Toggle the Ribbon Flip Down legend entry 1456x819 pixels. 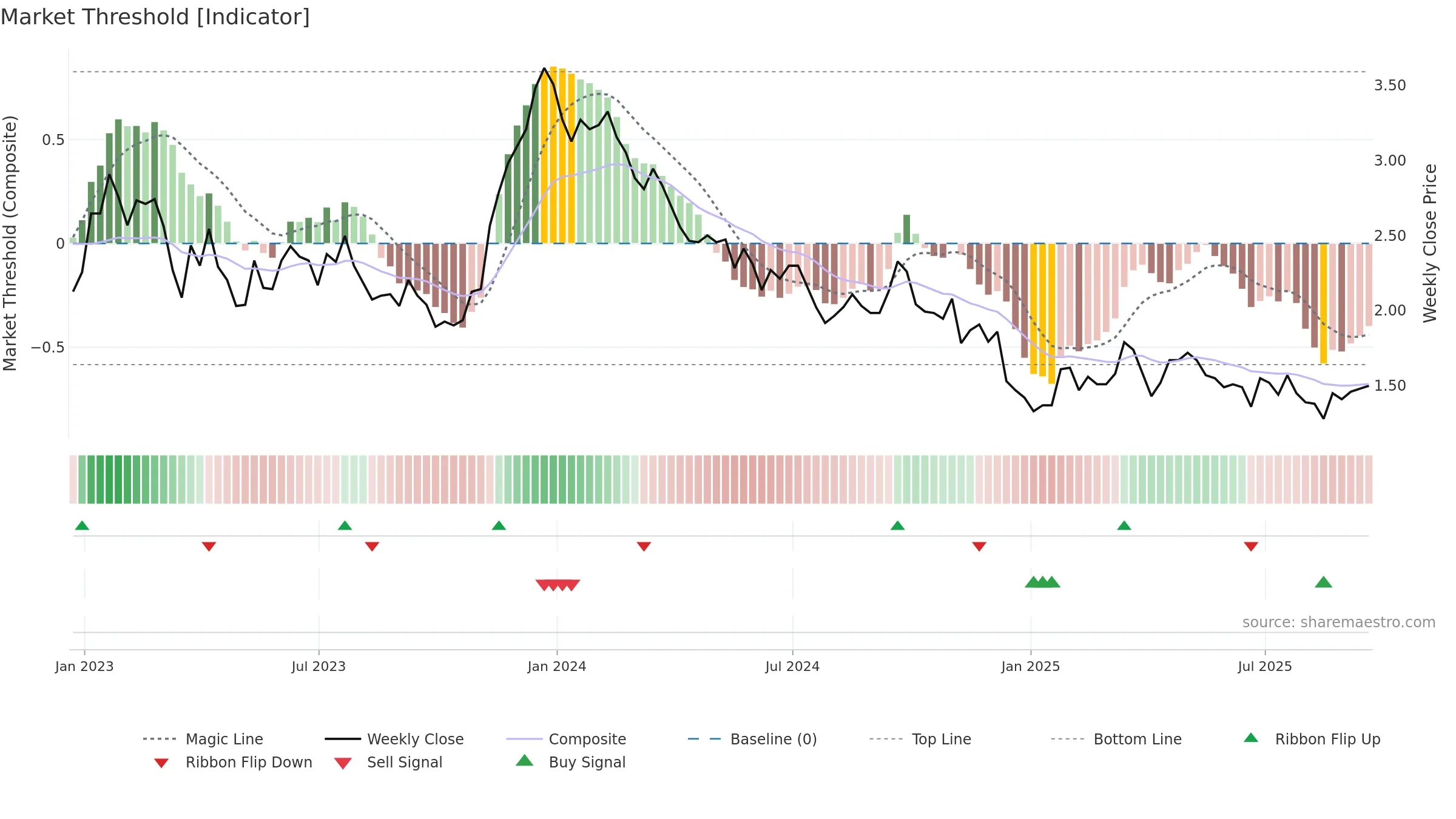coord(233,762)
